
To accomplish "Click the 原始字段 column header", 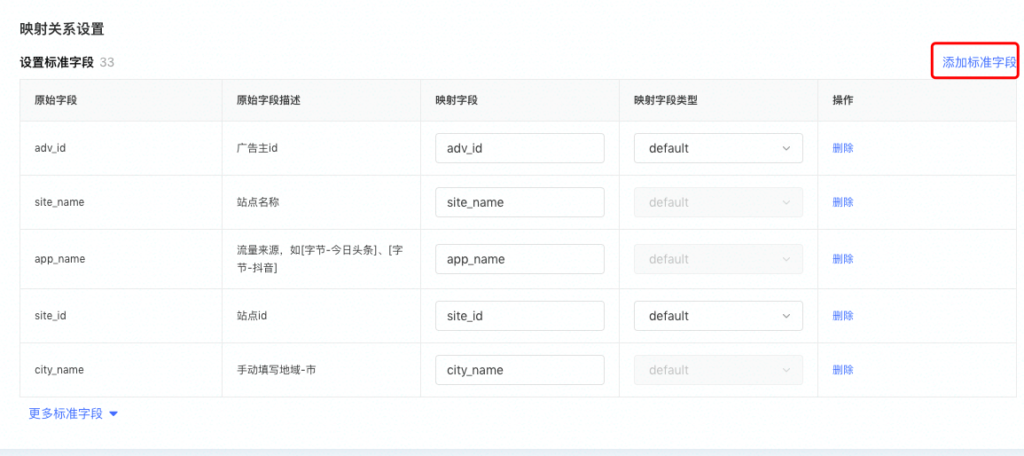I will pyautogui.click(x=58, y=101).
